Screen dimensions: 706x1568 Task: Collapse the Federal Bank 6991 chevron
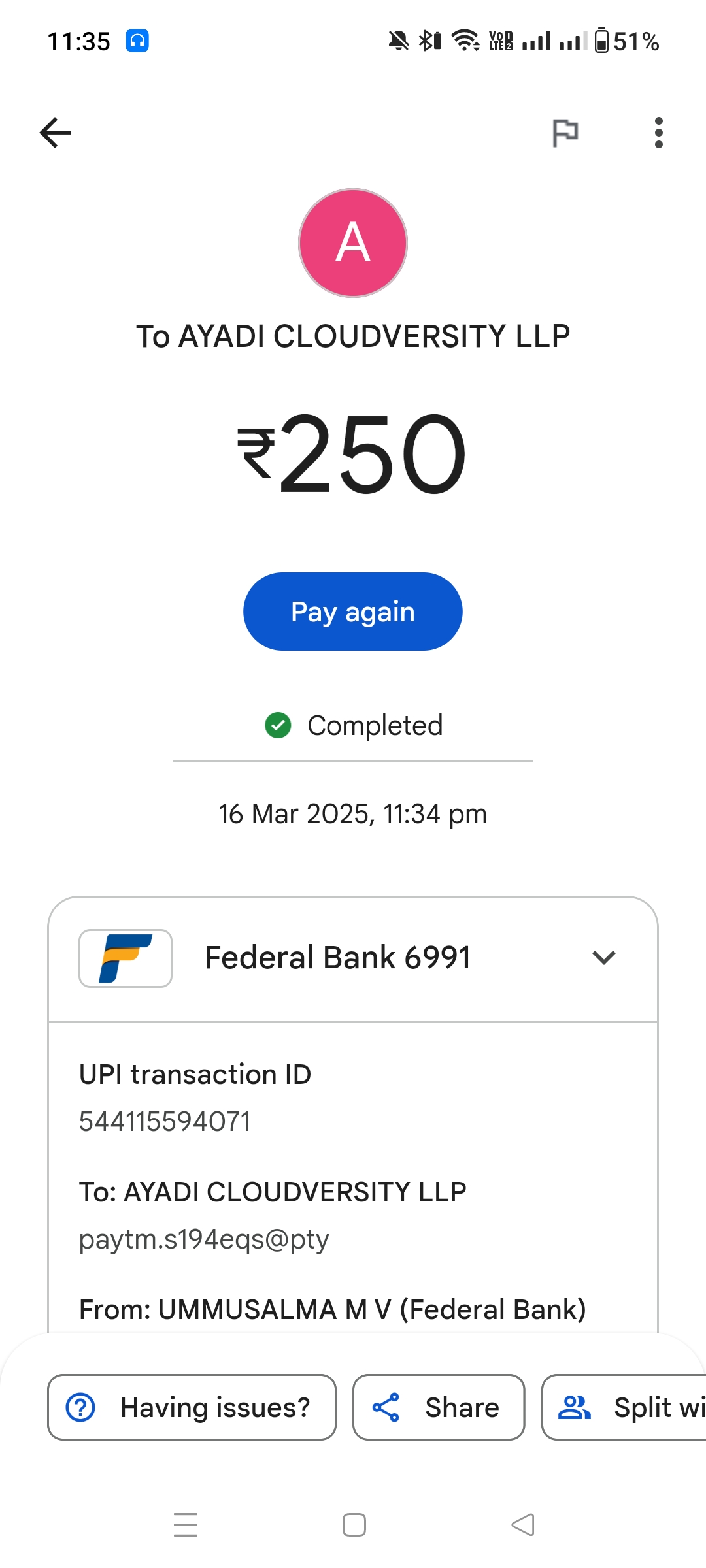pos(604,958)
